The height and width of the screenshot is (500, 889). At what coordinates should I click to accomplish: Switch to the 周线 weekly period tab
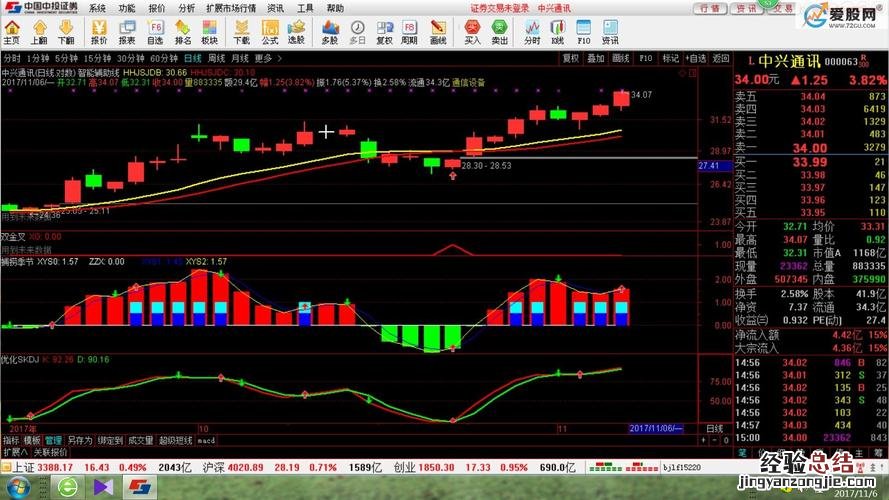coord(215,58)
